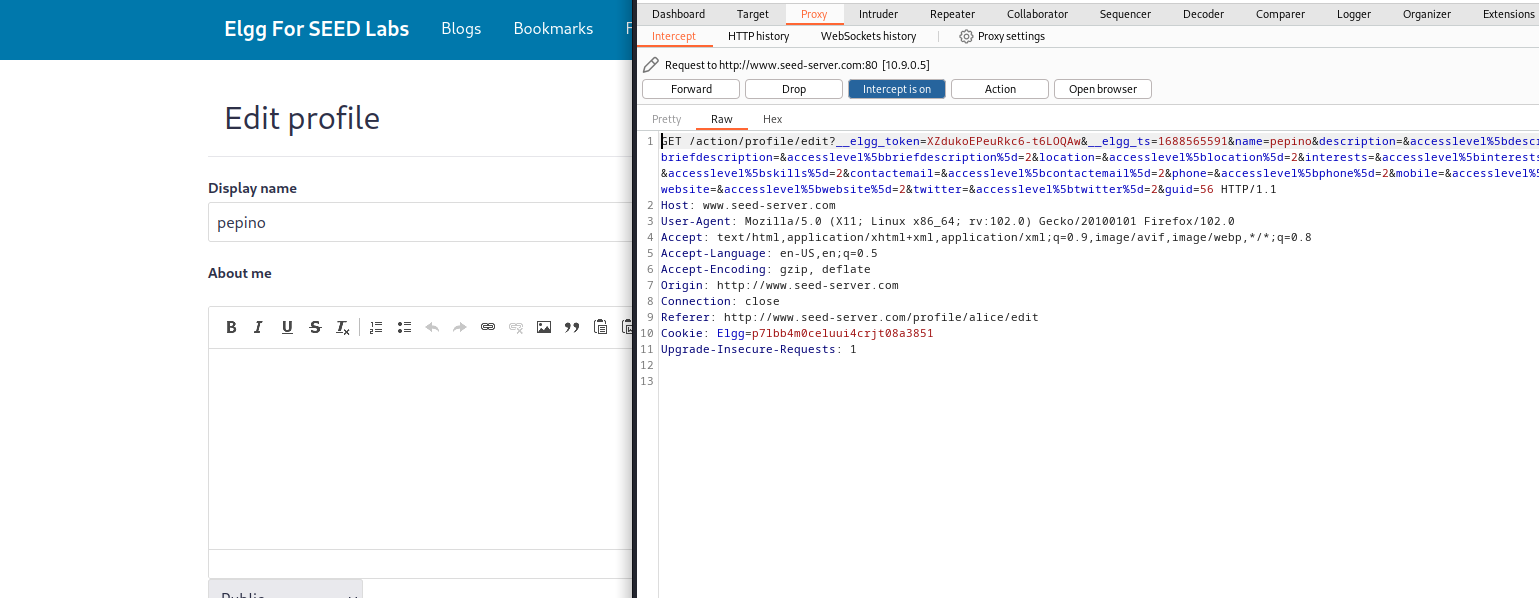Switch to the Repeater tab

point(952,14)
